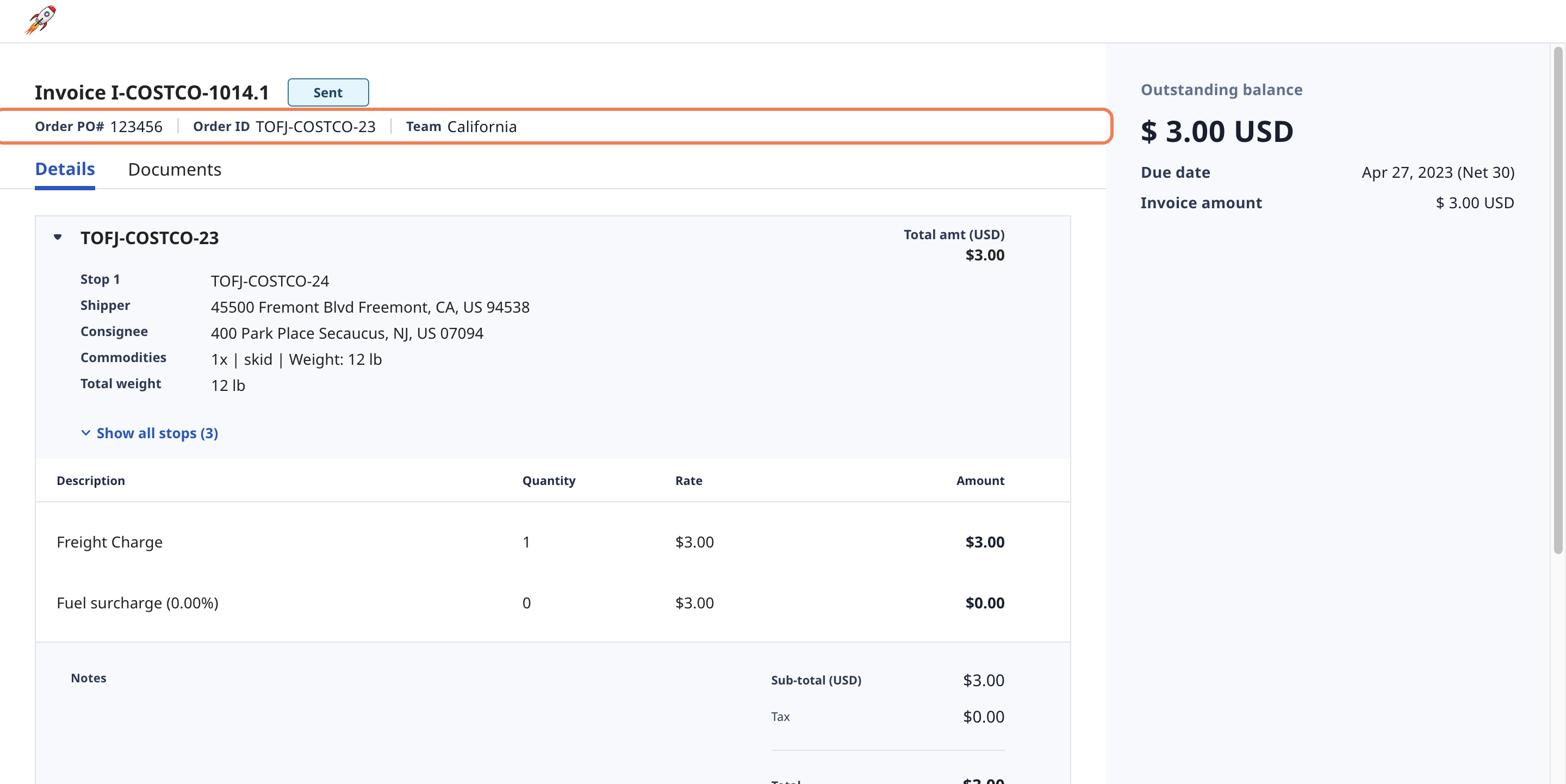The width and height of the screenshot is (1566, 784).
Task: Expand Show all stops (3)
Action: click(150, 433)
